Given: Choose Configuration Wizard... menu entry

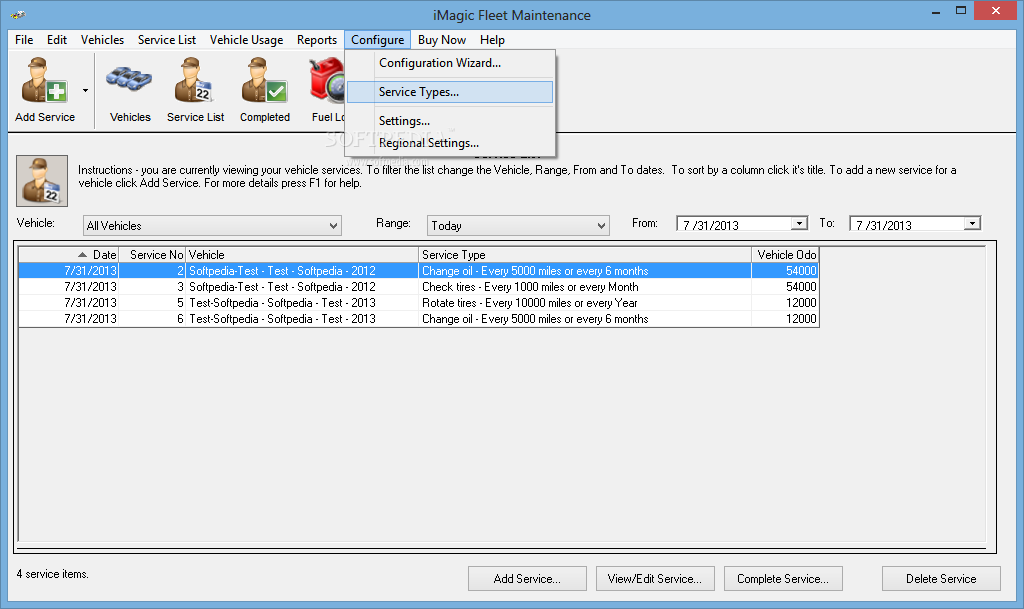Looking at the screenshot, I should tap(450, 63).
